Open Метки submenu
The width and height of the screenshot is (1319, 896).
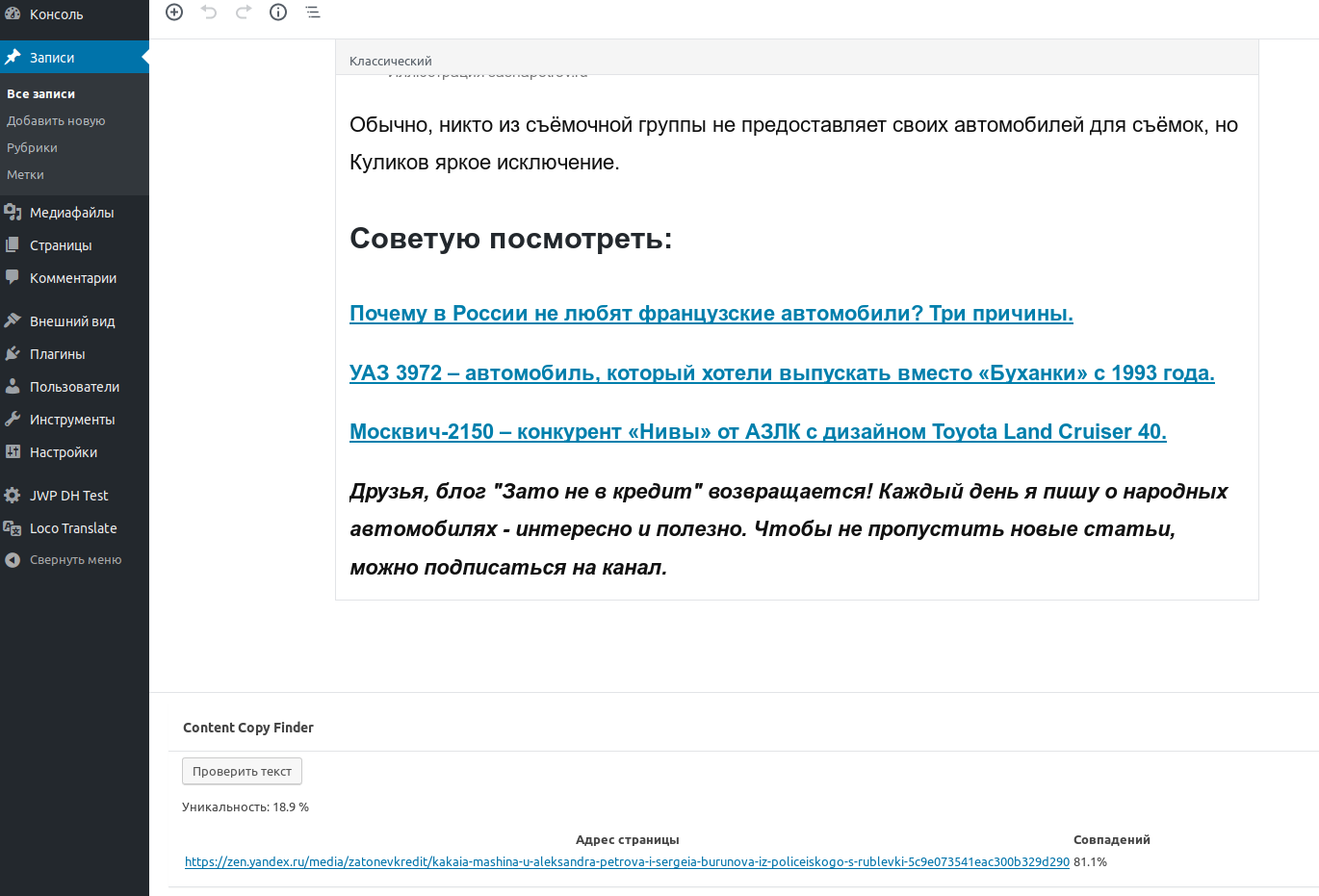[25, 174]
